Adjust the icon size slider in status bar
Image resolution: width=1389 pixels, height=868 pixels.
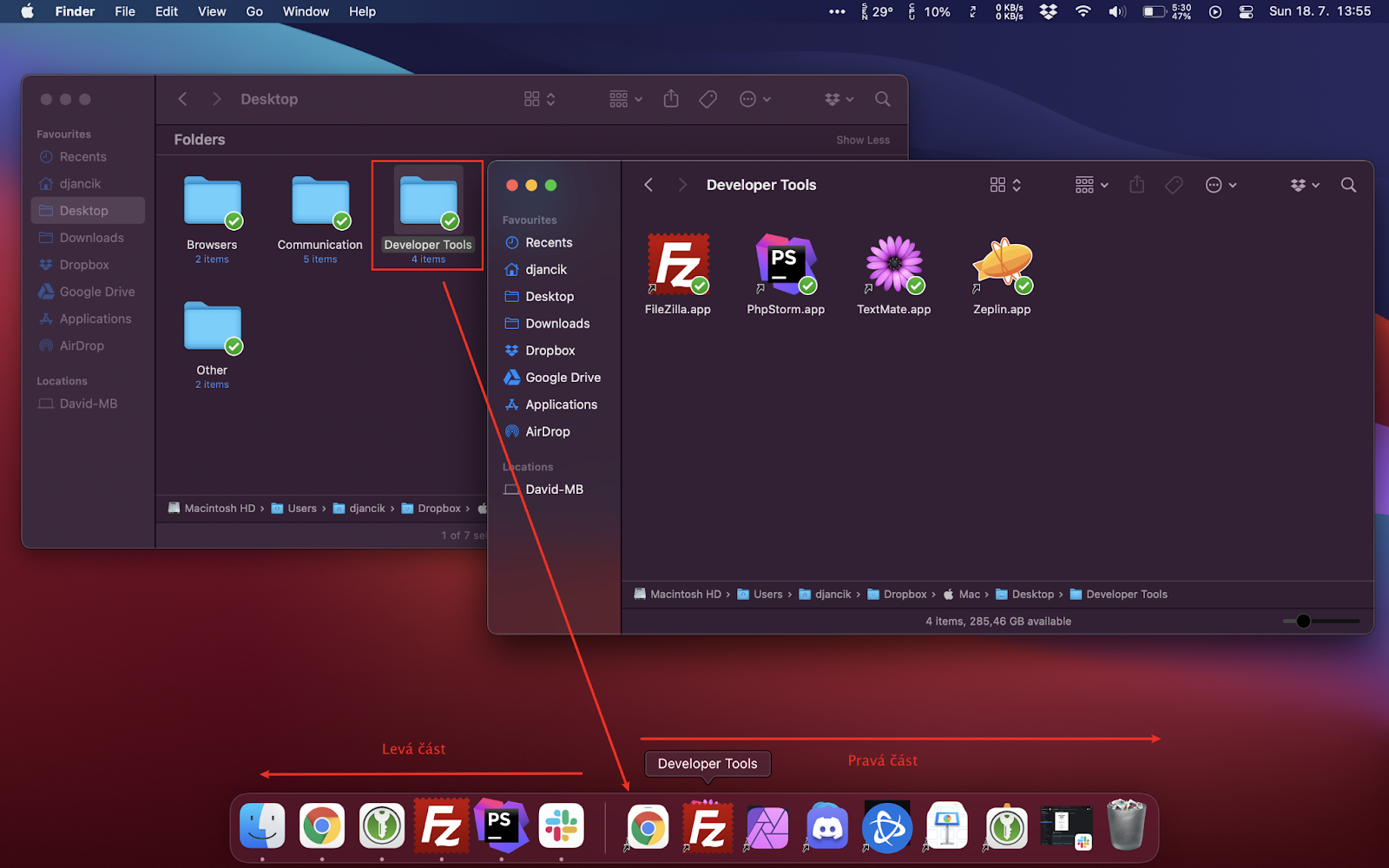1303,621
